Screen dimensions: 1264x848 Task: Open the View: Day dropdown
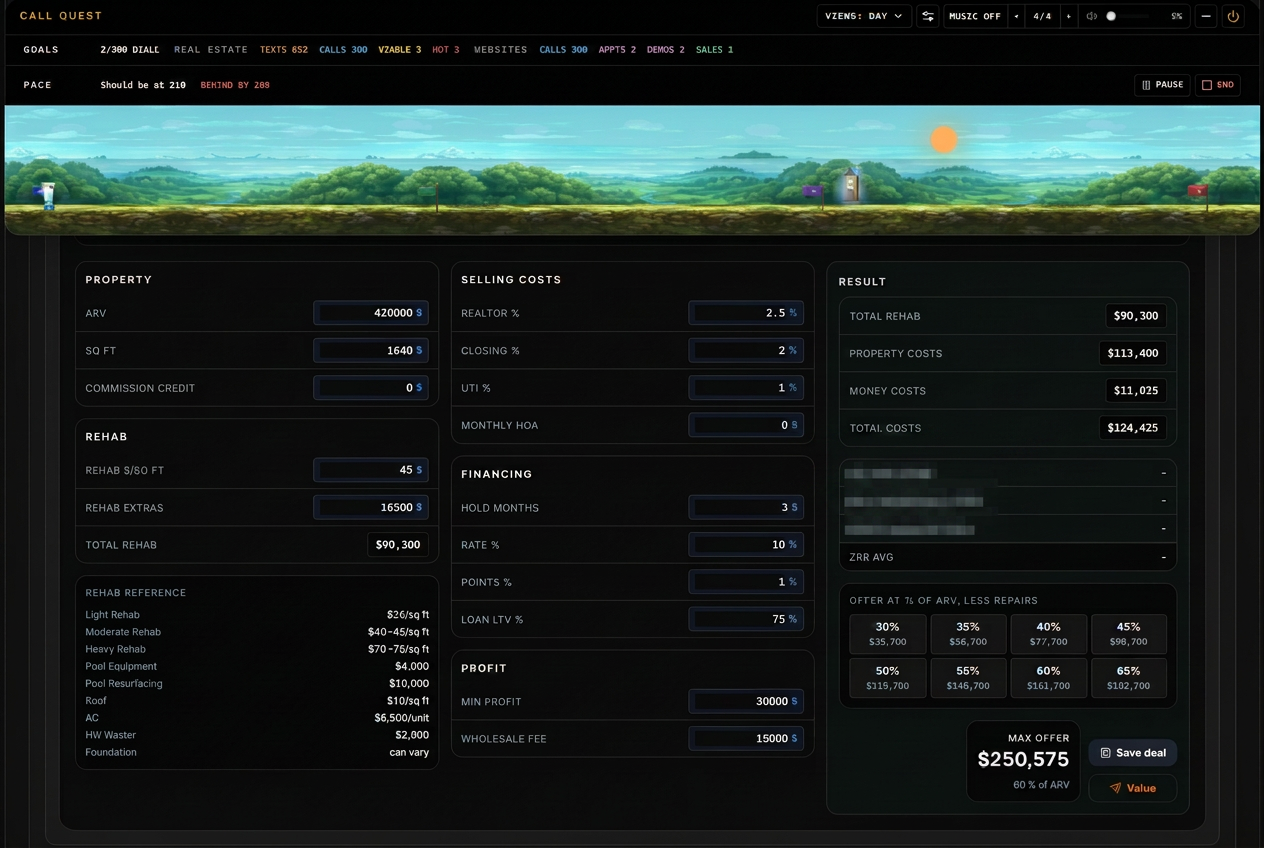tap(864, 16)
